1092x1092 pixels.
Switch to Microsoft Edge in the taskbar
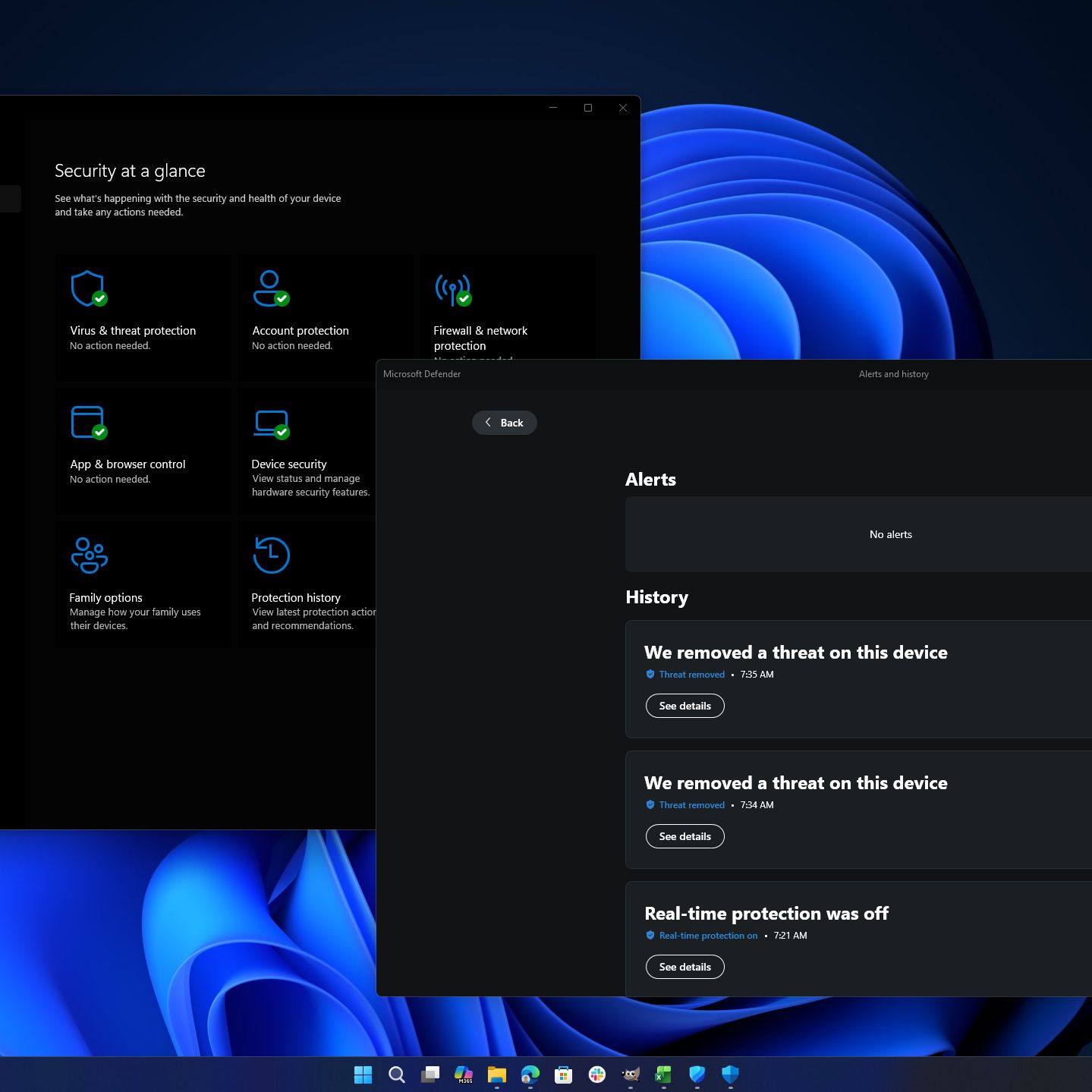pyautogui.click(x=530, y=1074)
